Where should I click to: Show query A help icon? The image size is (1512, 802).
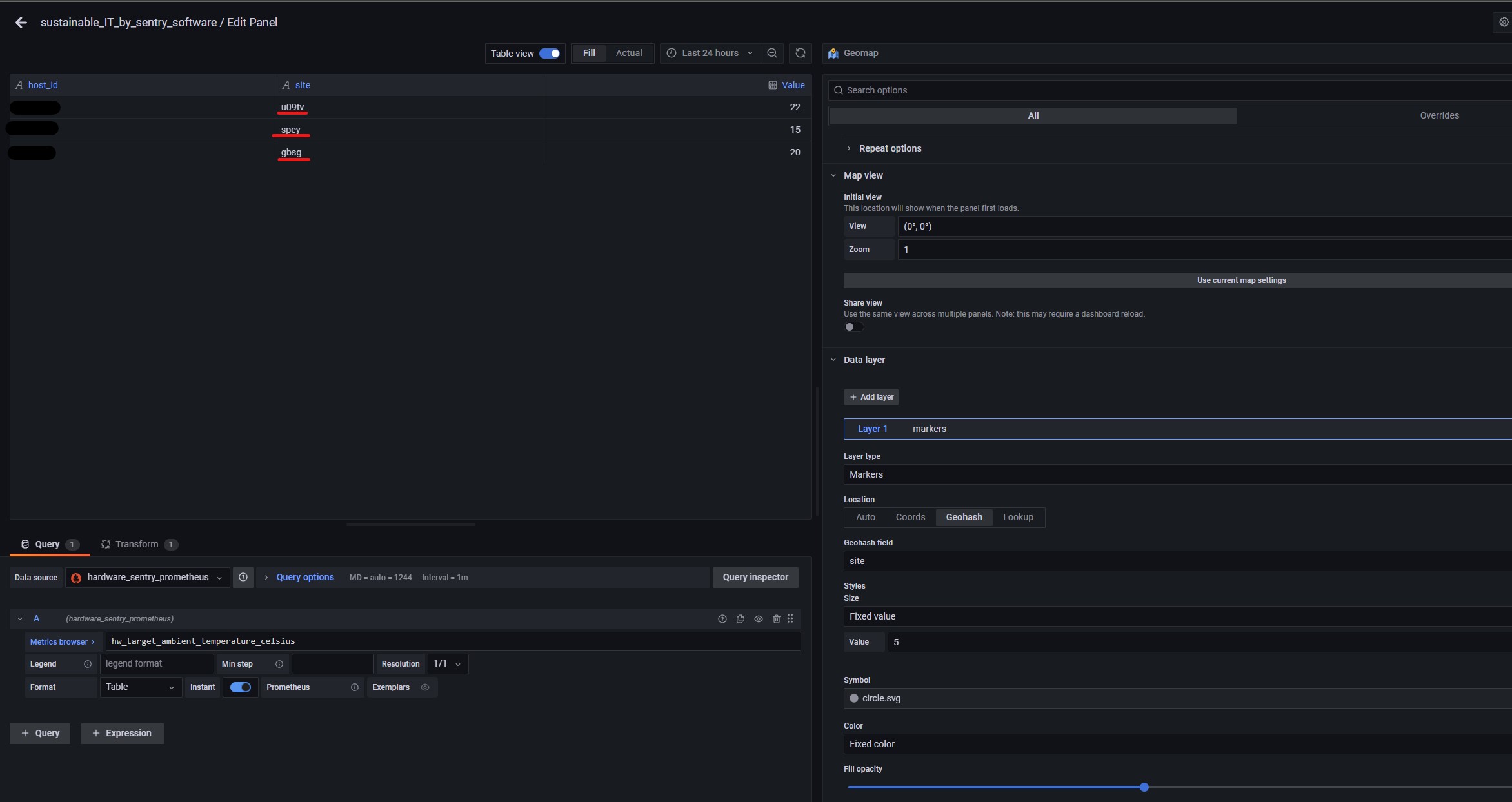coord(722,619)
